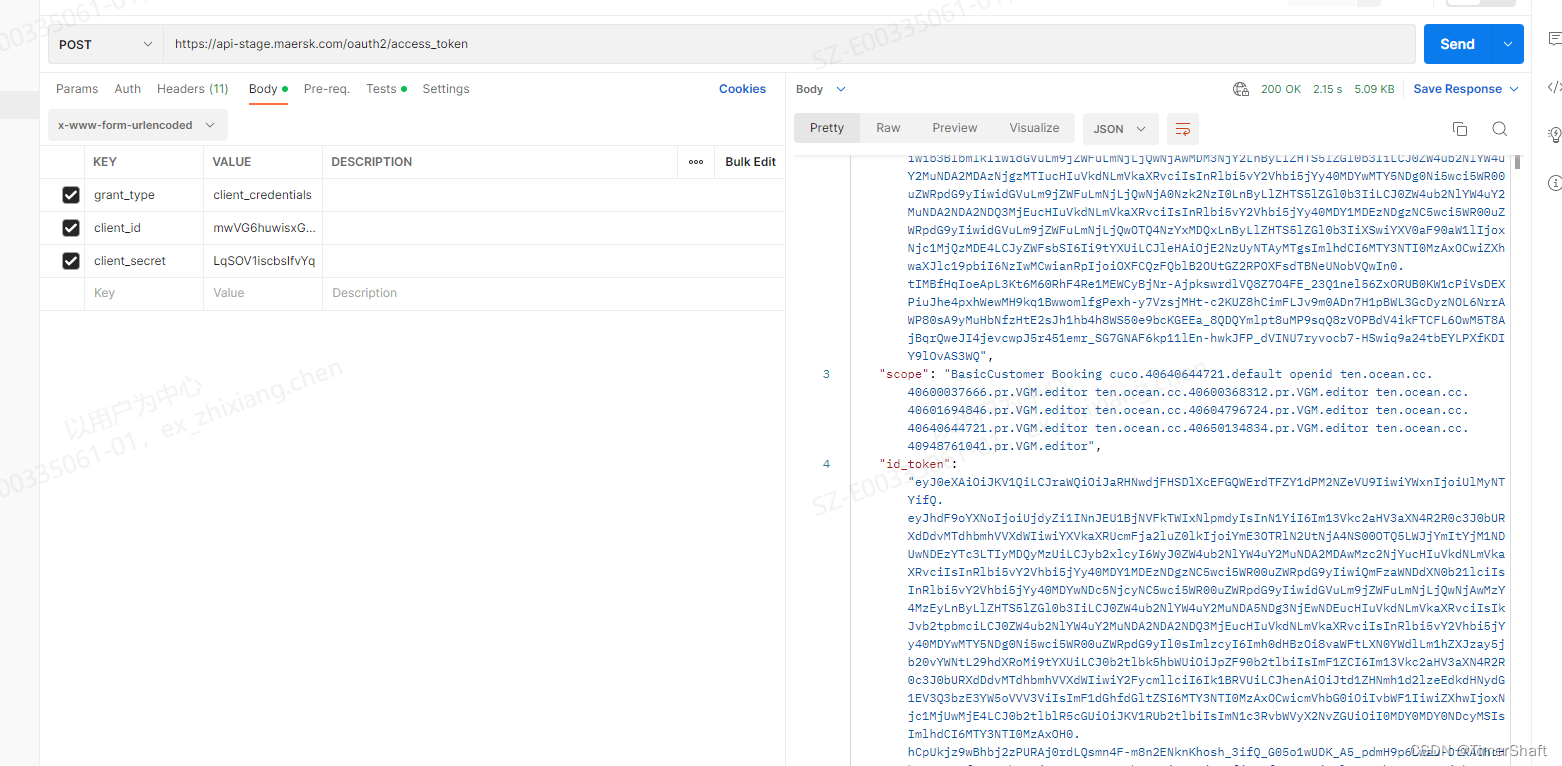Click the client_id value starting with mwVG6

click(x=262, y=228)
